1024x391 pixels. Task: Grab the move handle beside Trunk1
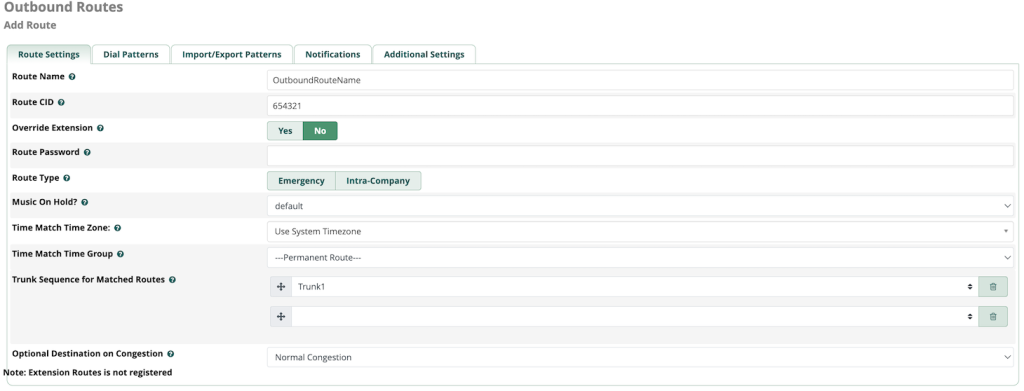coord(281,287)
